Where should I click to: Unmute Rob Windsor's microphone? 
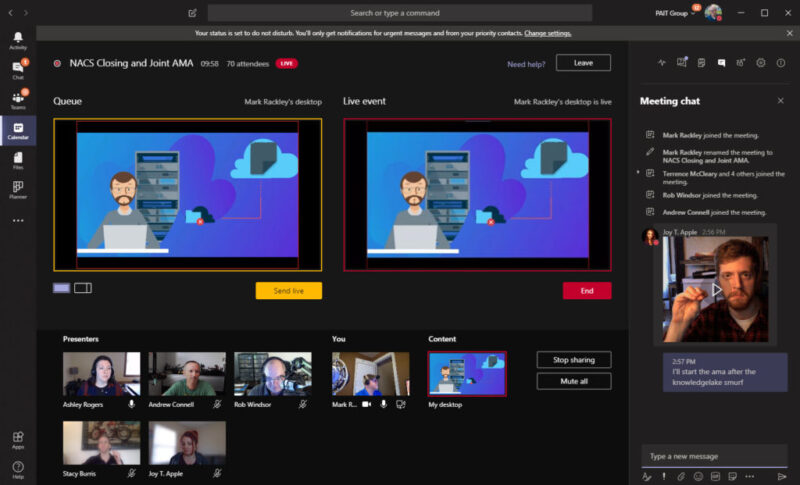302,404
